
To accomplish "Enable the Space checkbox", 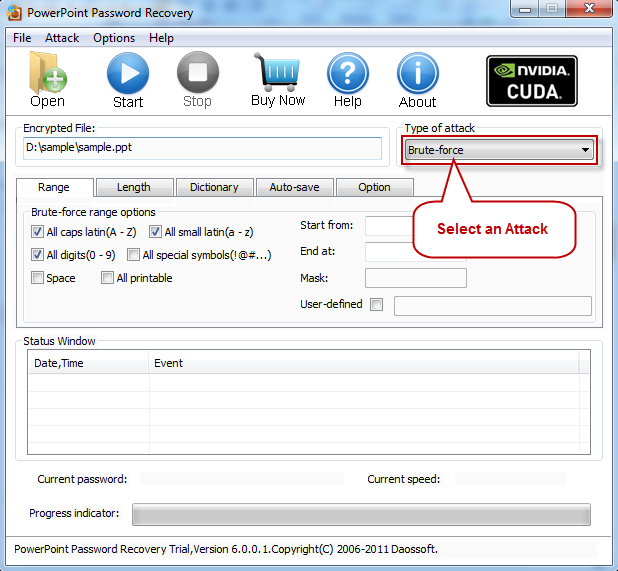I will pos(37,277).
